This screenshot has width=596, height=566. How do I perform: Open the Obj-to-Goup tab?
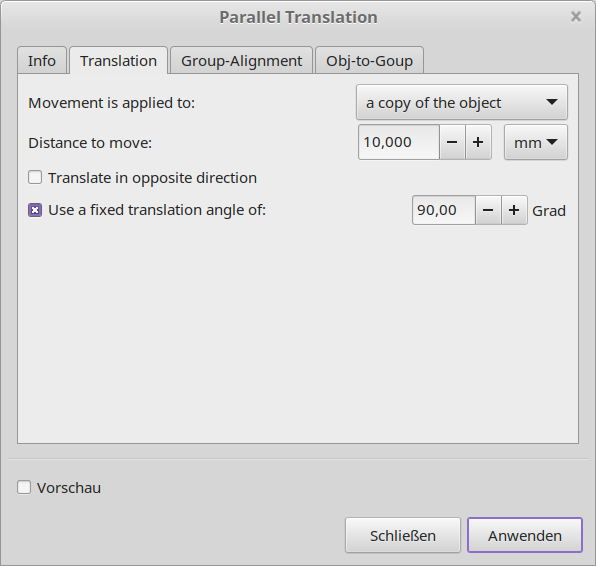coord(369,60)
